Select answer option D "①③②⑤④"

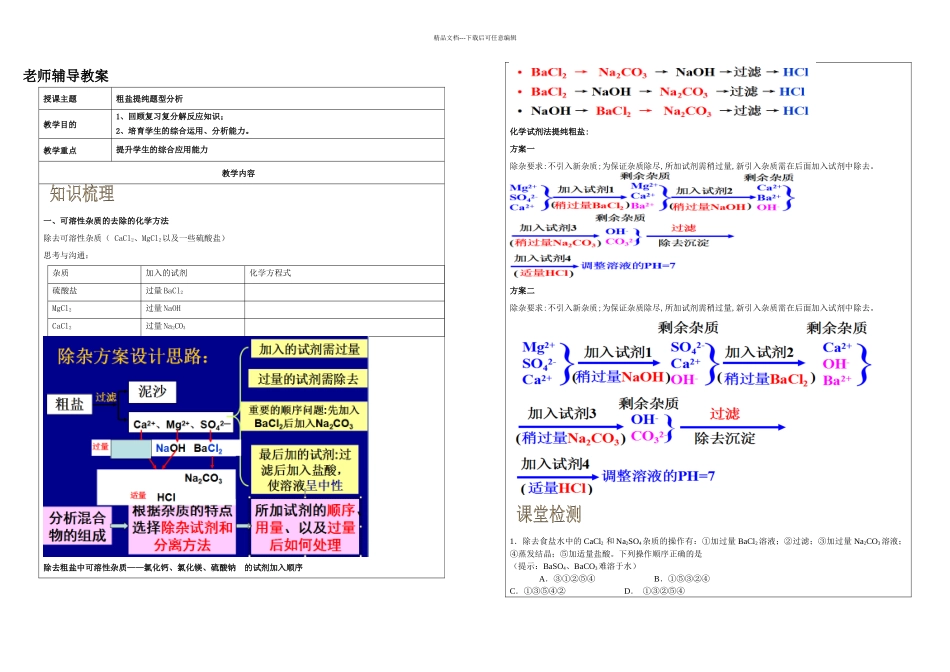(x=655, y=591)
